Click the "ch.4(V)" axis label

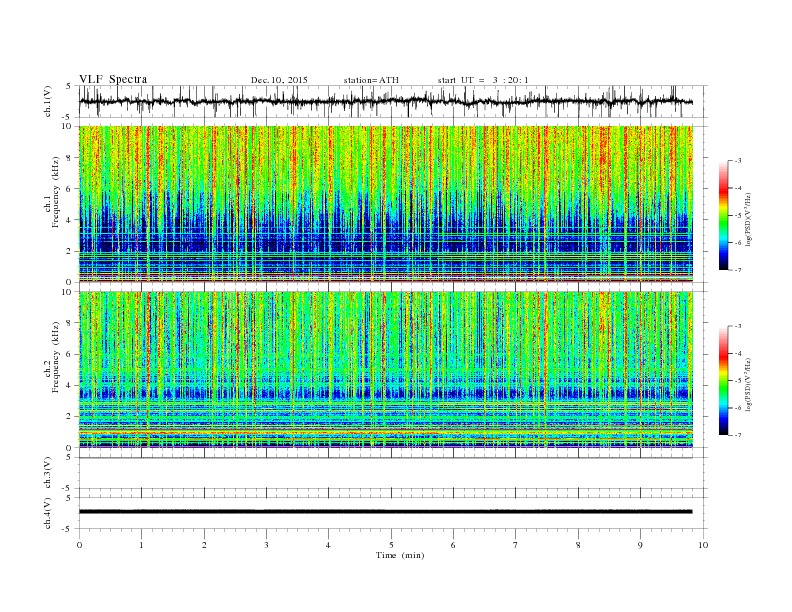point(48,514)
